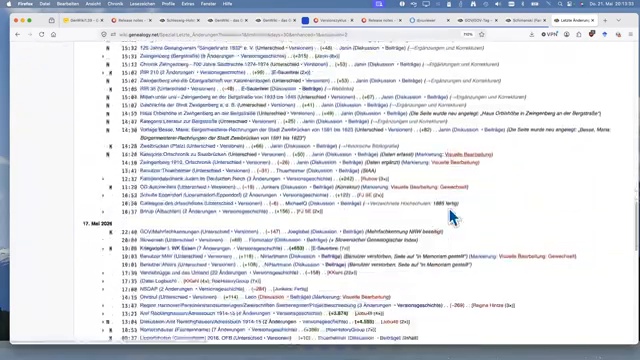
Task: Go to the Firefox home page
Action: [53, 35]
